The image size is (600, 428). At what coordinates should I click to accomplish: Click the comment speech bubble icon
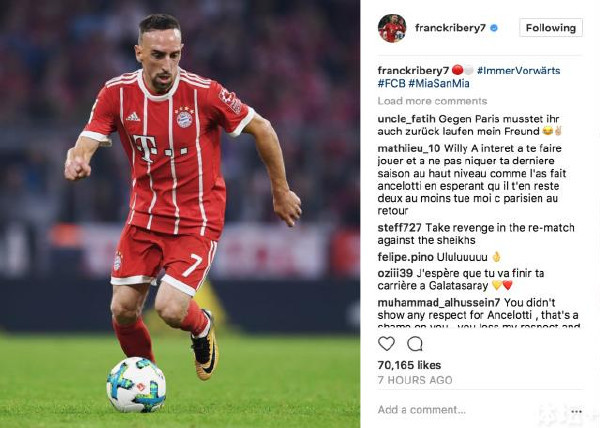(x=414, y=343)
